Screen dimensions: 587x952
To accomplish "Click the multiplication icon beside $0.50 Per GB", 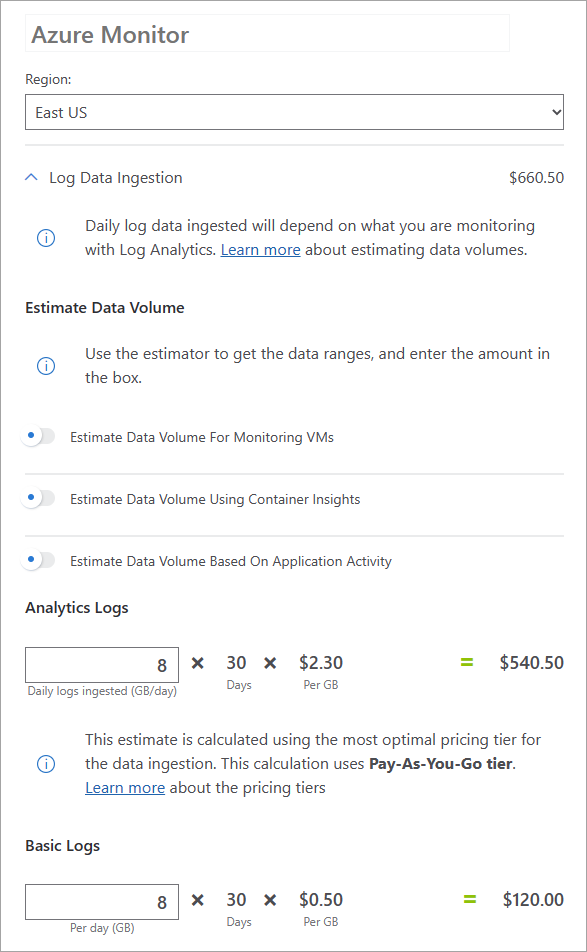I will 269,899.
